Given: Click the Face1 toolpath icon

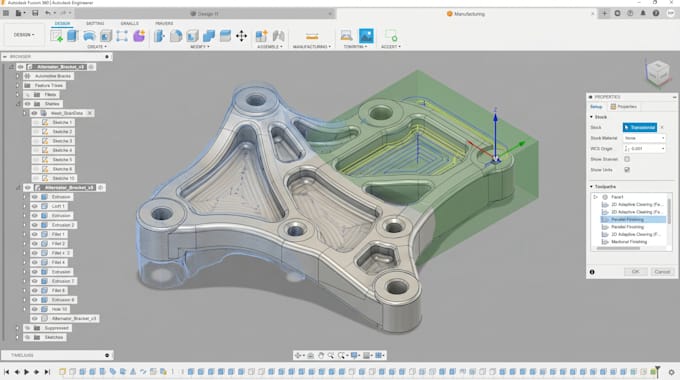Looking at the screenshot, I should click(605, 197).
